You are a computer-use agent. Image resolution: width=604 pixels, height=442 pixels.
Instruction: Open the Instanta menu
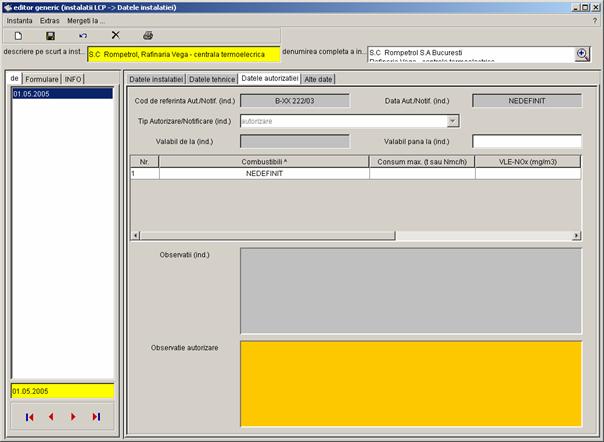point(19,20)
